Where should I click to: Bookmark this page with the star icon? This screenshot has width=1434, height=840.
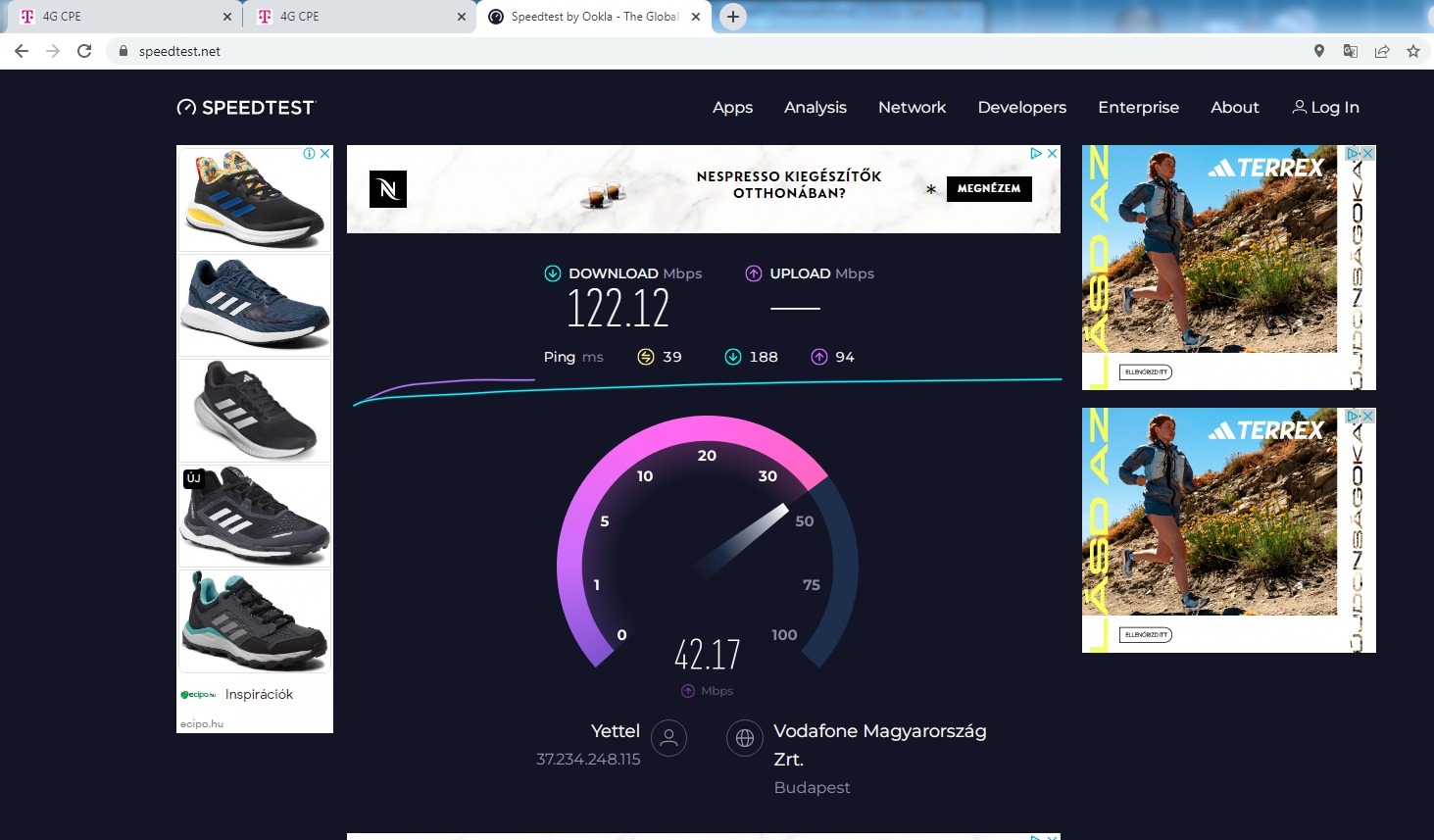tap(1413, 51)
